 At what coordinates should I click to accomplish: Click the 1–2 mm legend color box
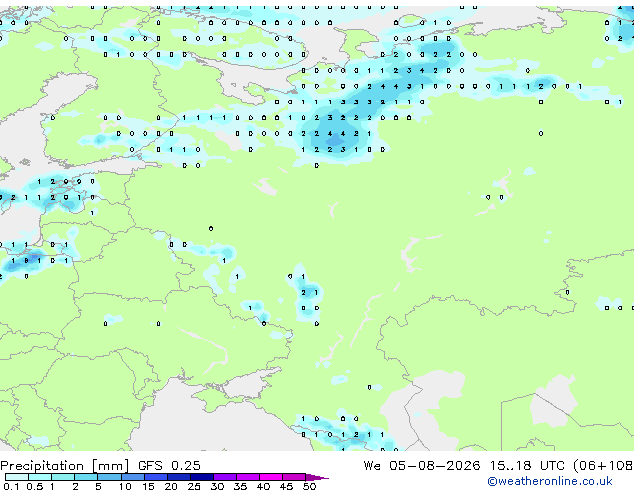(x=63, y=477)
